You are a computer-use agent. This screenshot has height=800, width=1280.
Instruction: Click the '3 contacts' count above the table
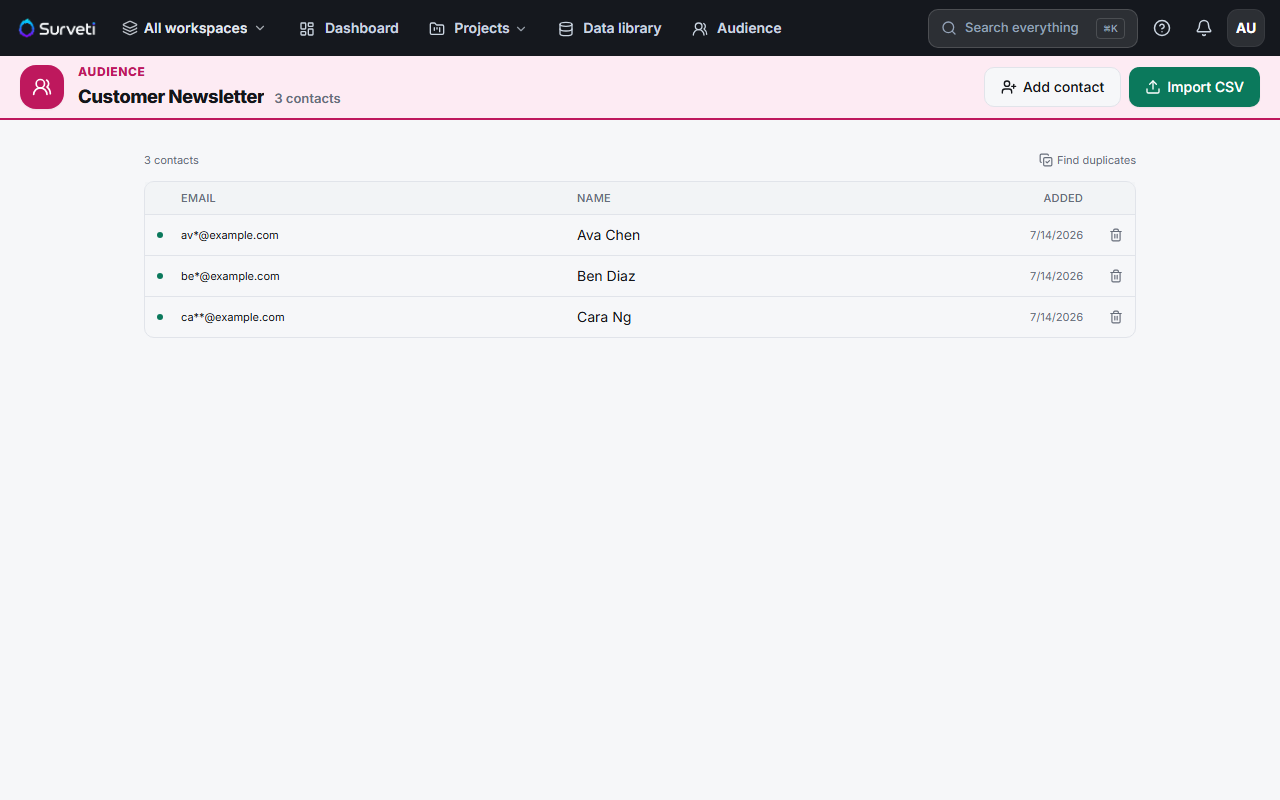click(x=171, y=160)
